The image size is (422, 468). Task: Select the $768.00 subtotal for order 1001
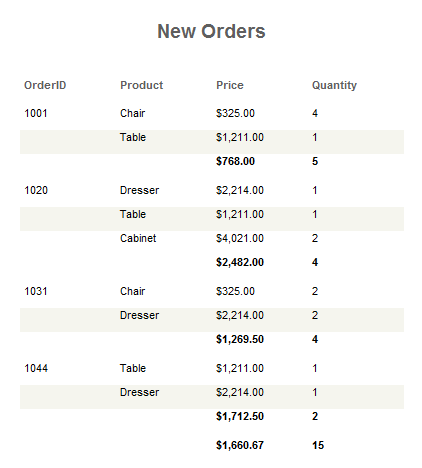(x=235, y=161)
